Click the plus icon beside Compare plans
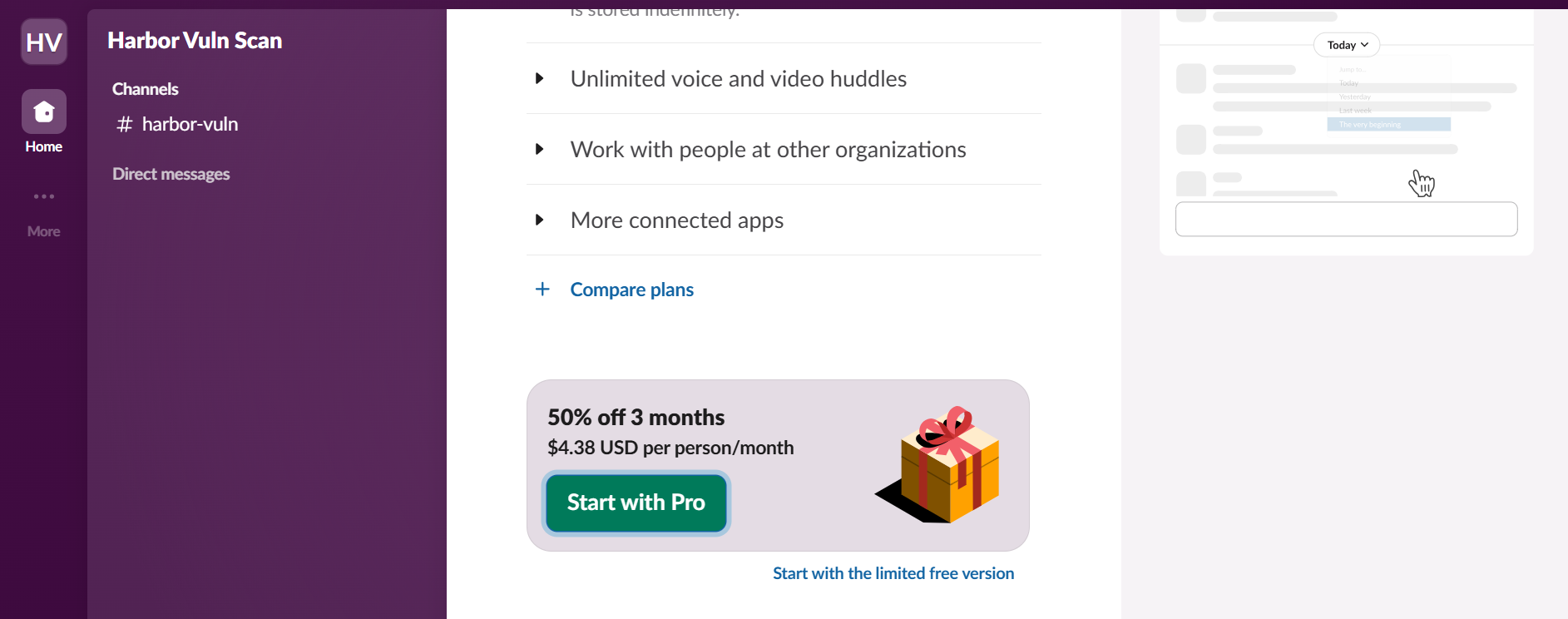 542,289
